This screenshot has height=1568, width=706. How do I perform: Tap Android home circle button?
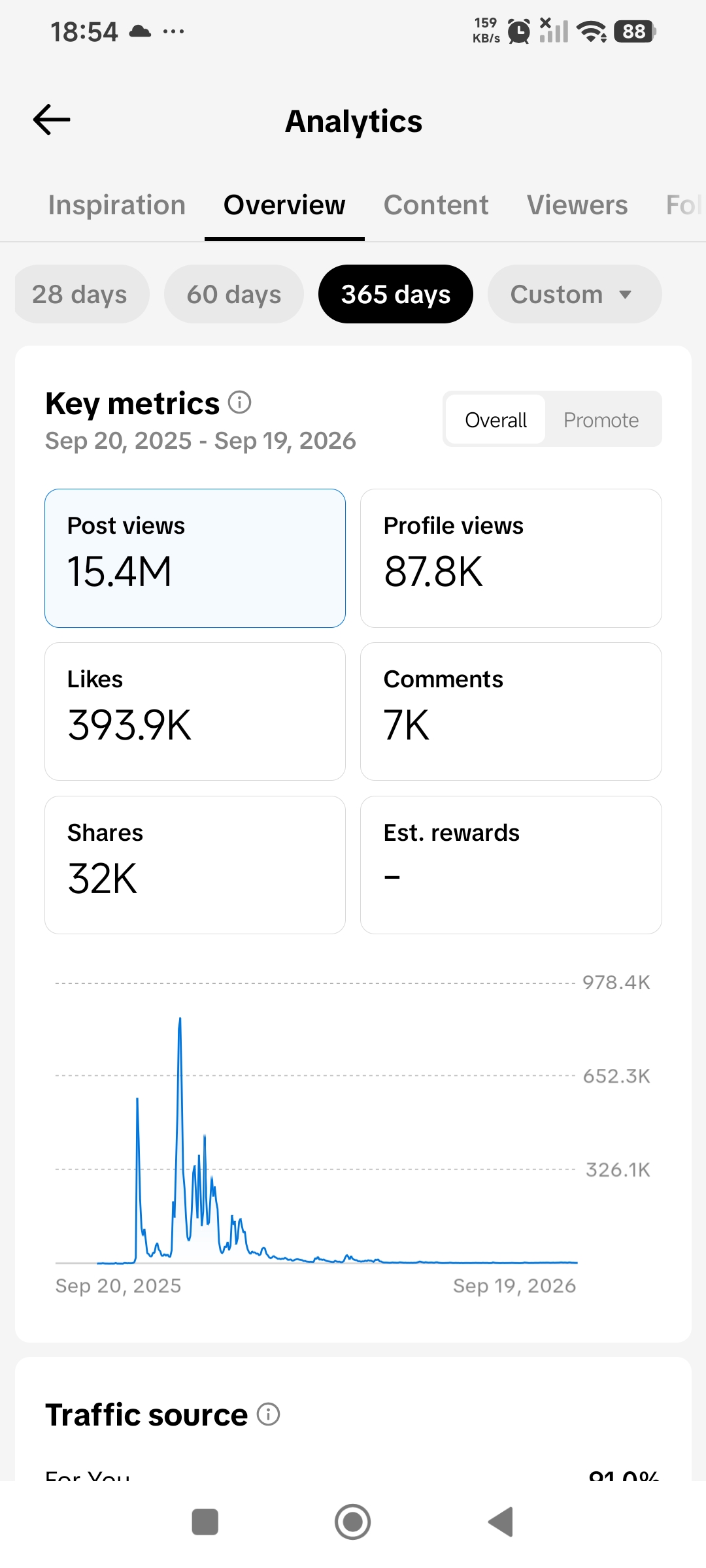(x=353, y=1522)
